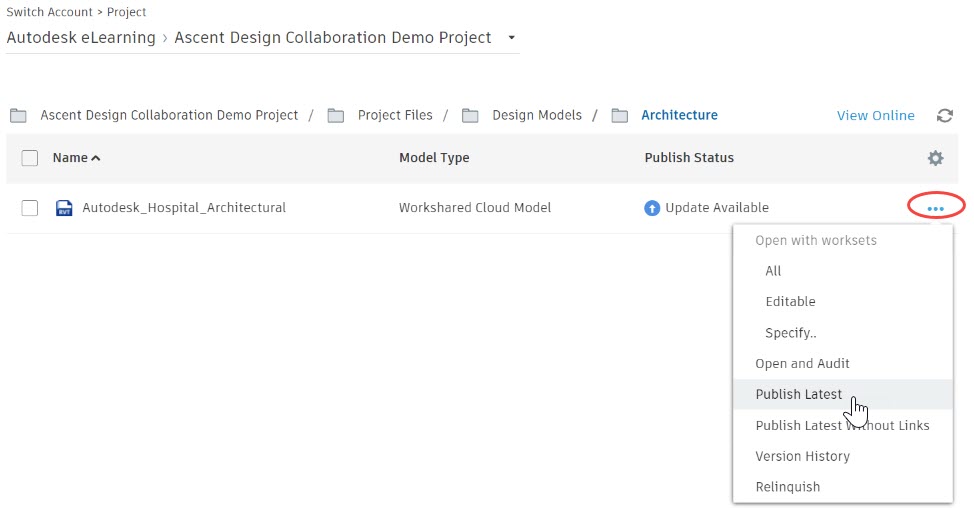
Task: Click the Ascent Design Collaboration Demo Project title
Action: pyautogui.click(x=332, y=37)
